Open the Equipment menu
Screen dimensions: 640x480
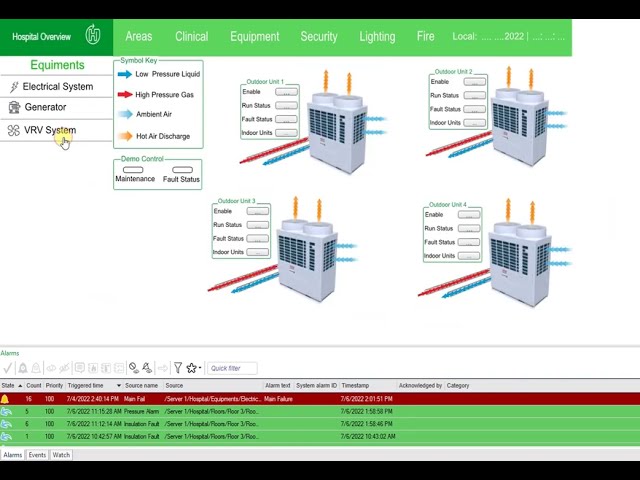pos(255,37)
